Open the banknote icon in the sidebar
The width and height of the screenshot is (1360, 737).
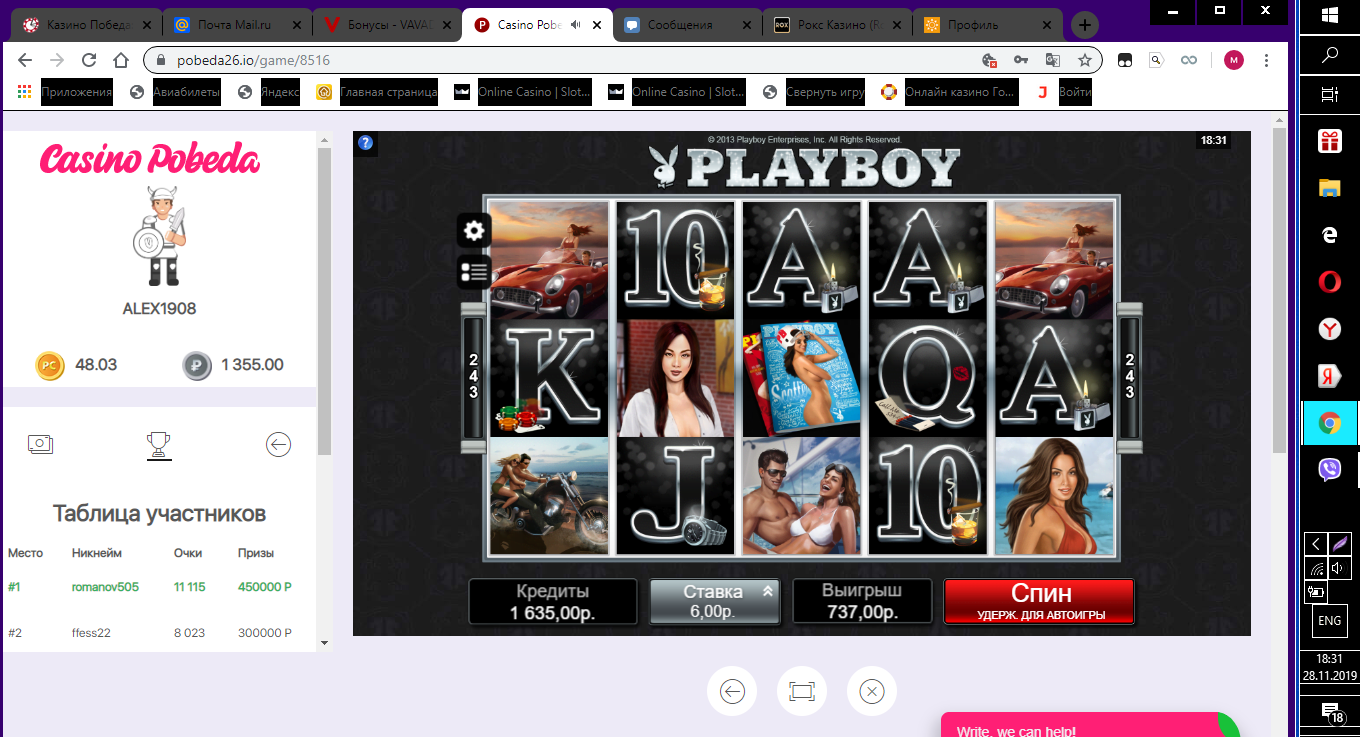pyautogui.click(x=40, y=444)
